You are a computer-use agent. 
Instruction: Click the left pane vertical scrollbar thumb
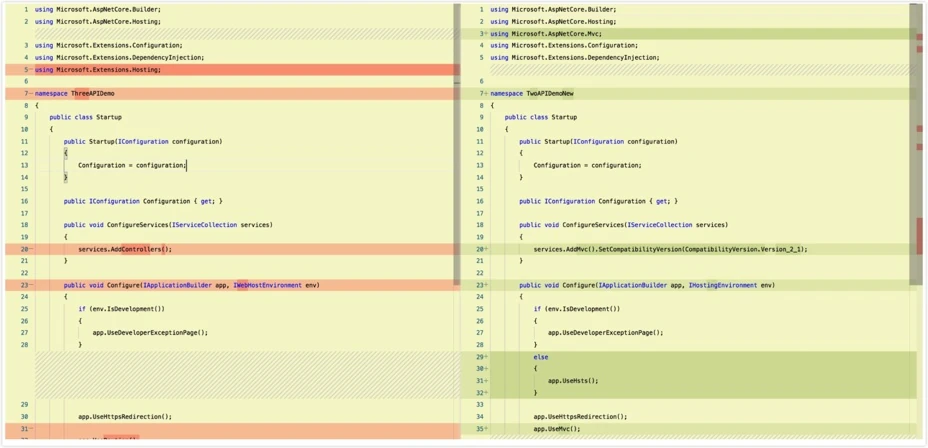pyautogui.click(x=457, y=145)
